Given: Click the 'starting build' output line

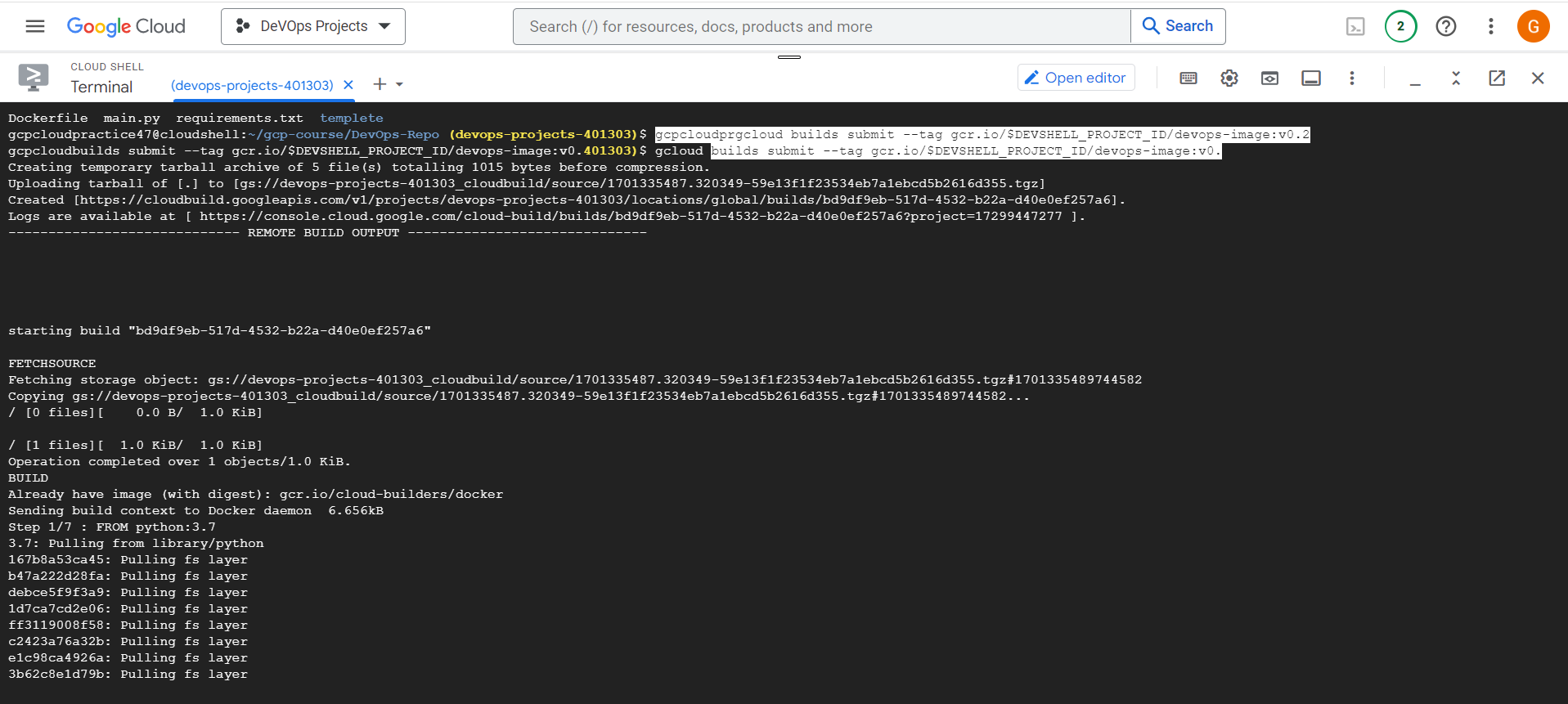Looking at the screenshot, I should coord(219,330).
